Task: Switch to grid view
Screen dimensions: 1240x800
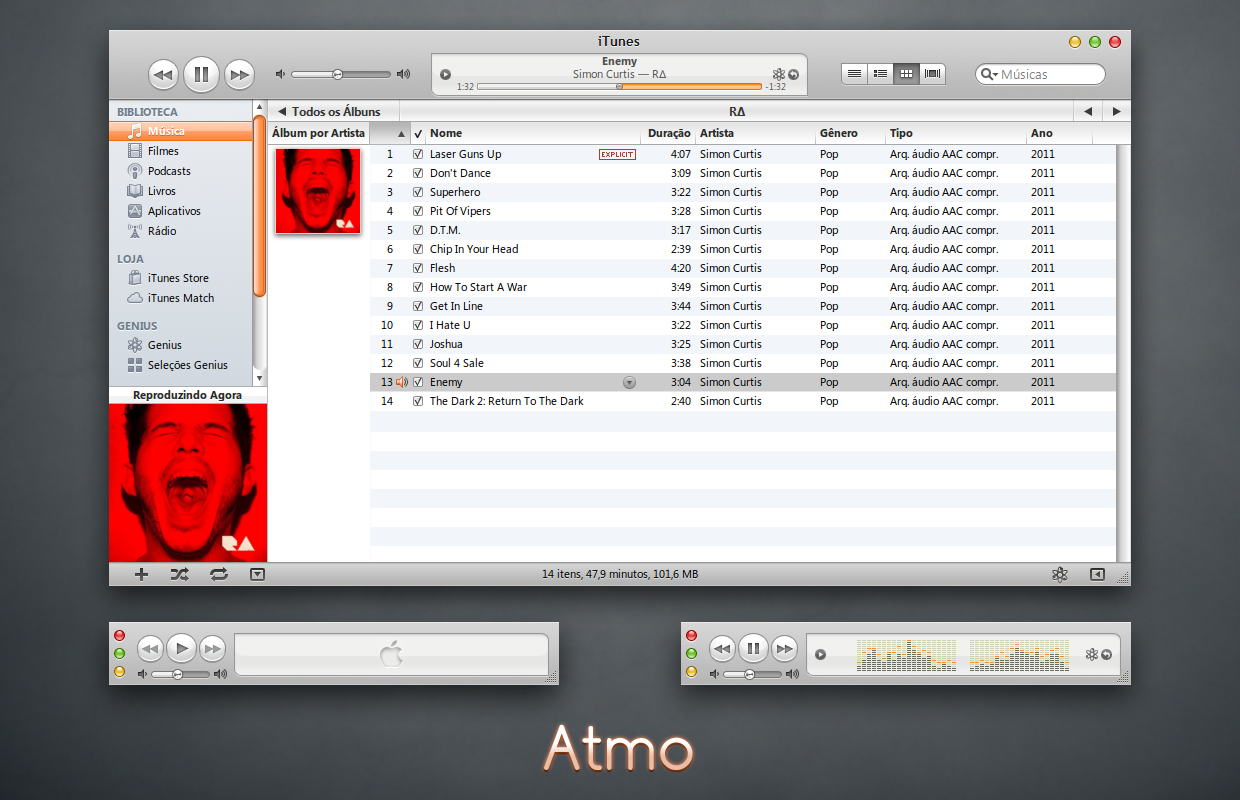Action: tap(906, 74)
